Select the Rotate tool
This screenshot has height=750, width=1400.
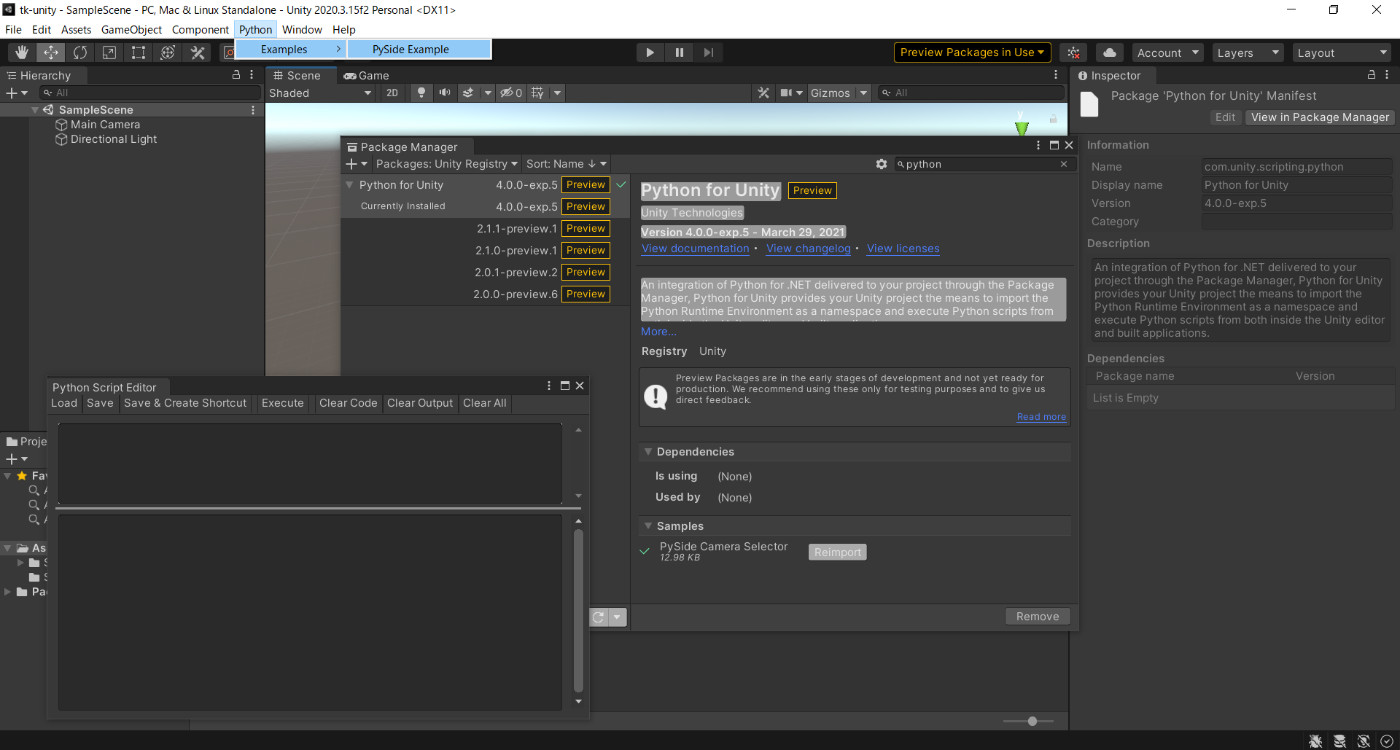pyautogui.click(x=80, y=53)
